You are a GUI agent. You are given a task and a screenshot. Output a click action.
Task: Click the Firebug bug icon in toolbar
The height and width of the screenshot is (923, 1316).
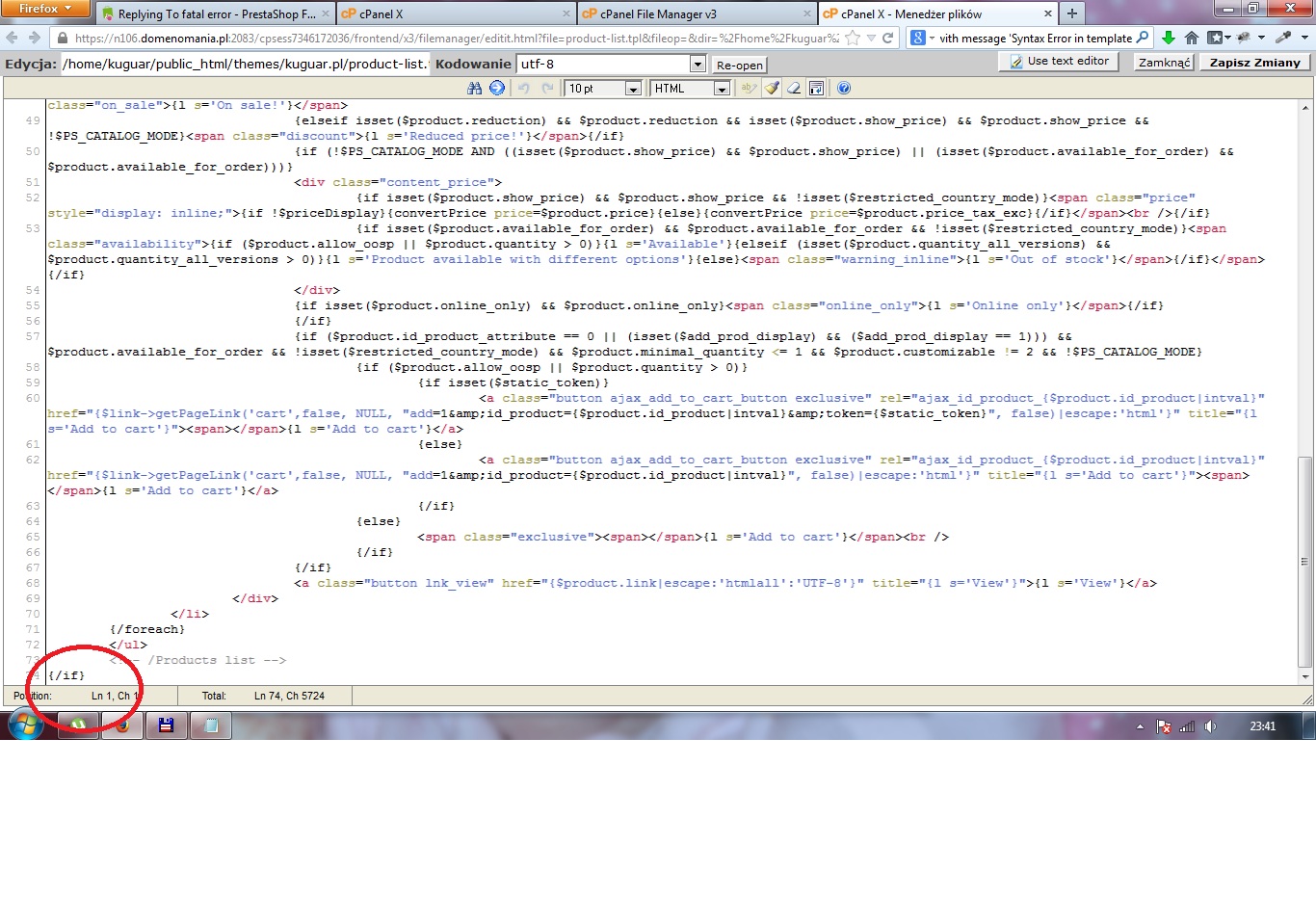point(1244,38)
